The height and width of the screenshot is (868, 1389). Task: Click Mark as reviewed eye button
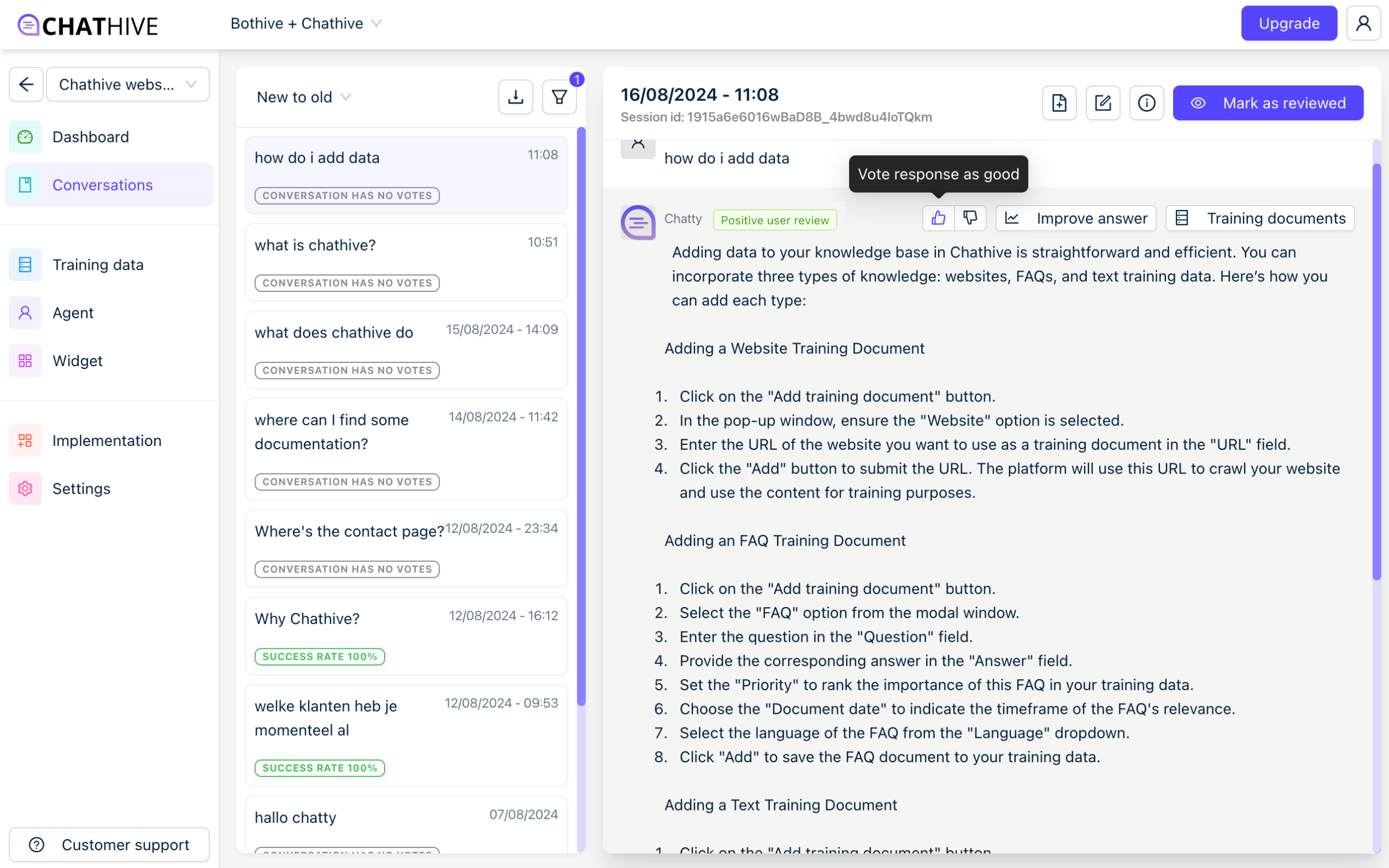coord(1268,103)
